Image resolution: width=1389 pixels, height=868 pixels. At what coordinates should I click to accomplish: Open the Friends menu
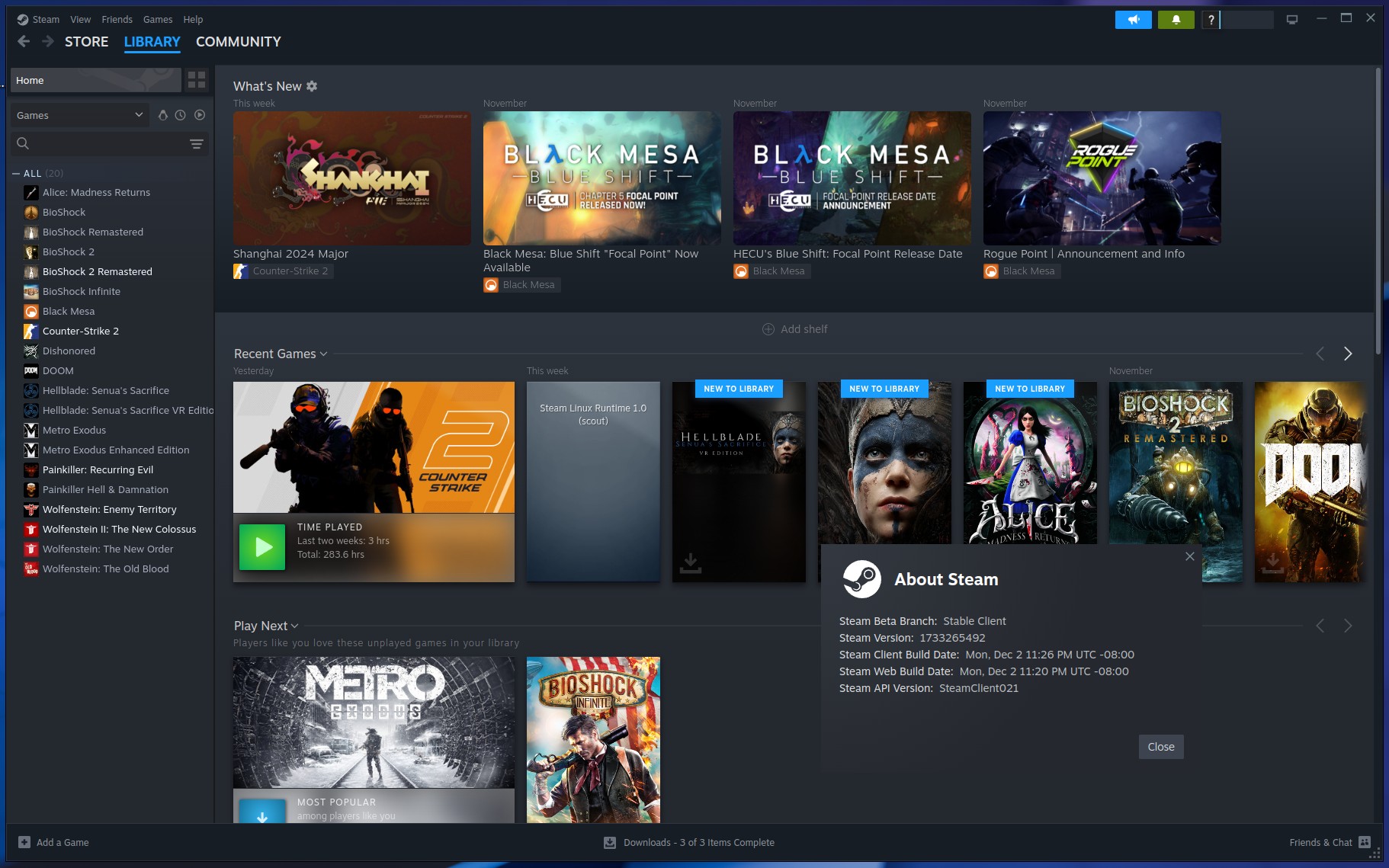(x=117, y=20)
